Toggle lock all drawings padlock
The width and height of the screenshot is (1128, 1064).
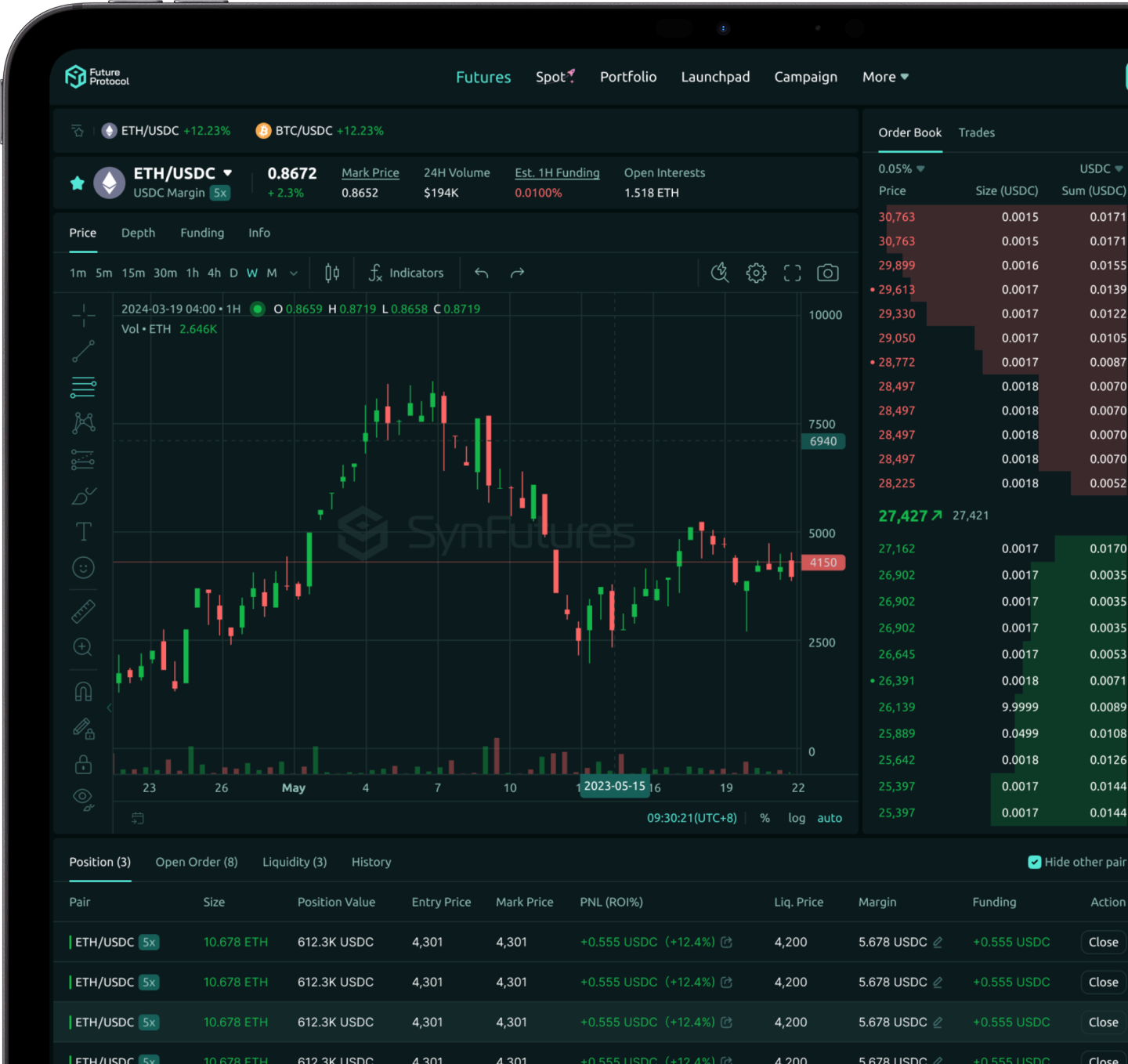83,764
